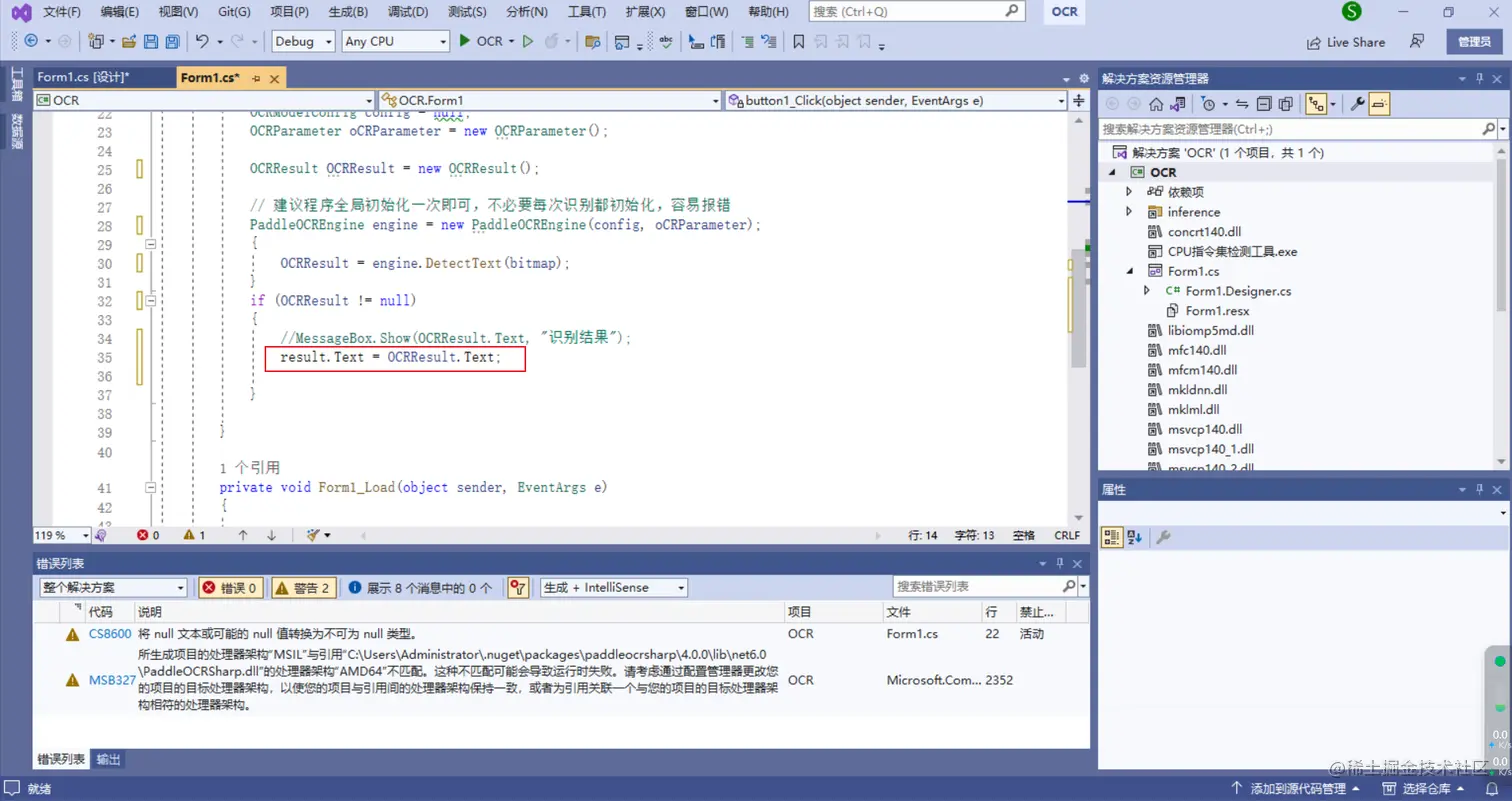Toggle the Preview Selected Items button in Solution Explorer

coord(1379,104)
